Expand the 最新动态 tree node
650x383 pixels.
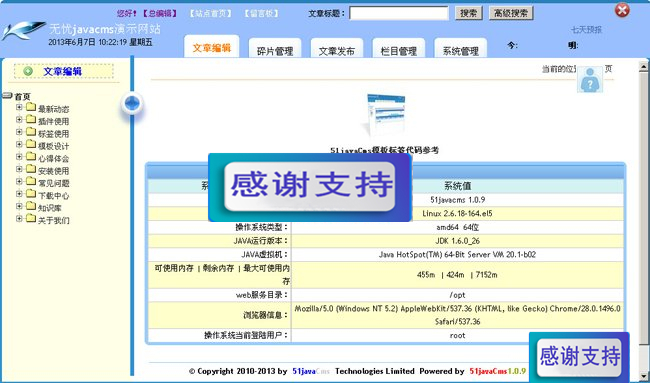click(19, 107)
